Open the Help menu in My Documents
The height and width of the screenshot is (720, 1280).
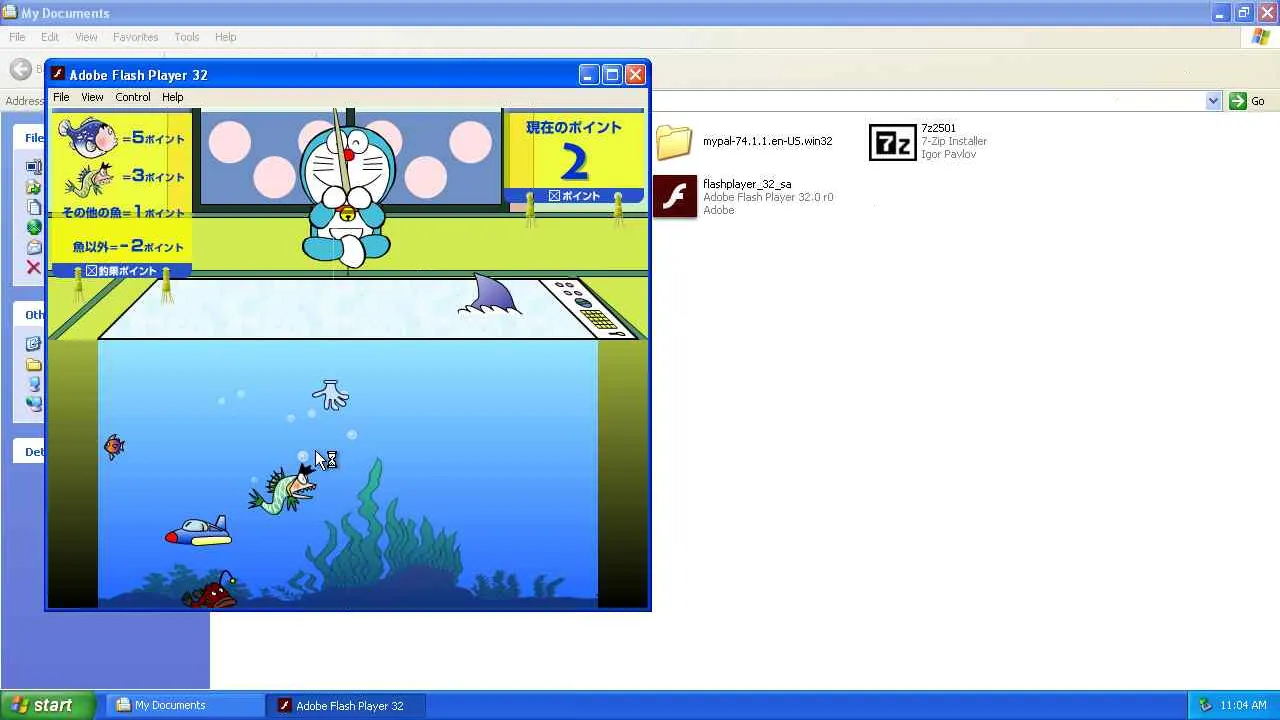pos(226,37)
